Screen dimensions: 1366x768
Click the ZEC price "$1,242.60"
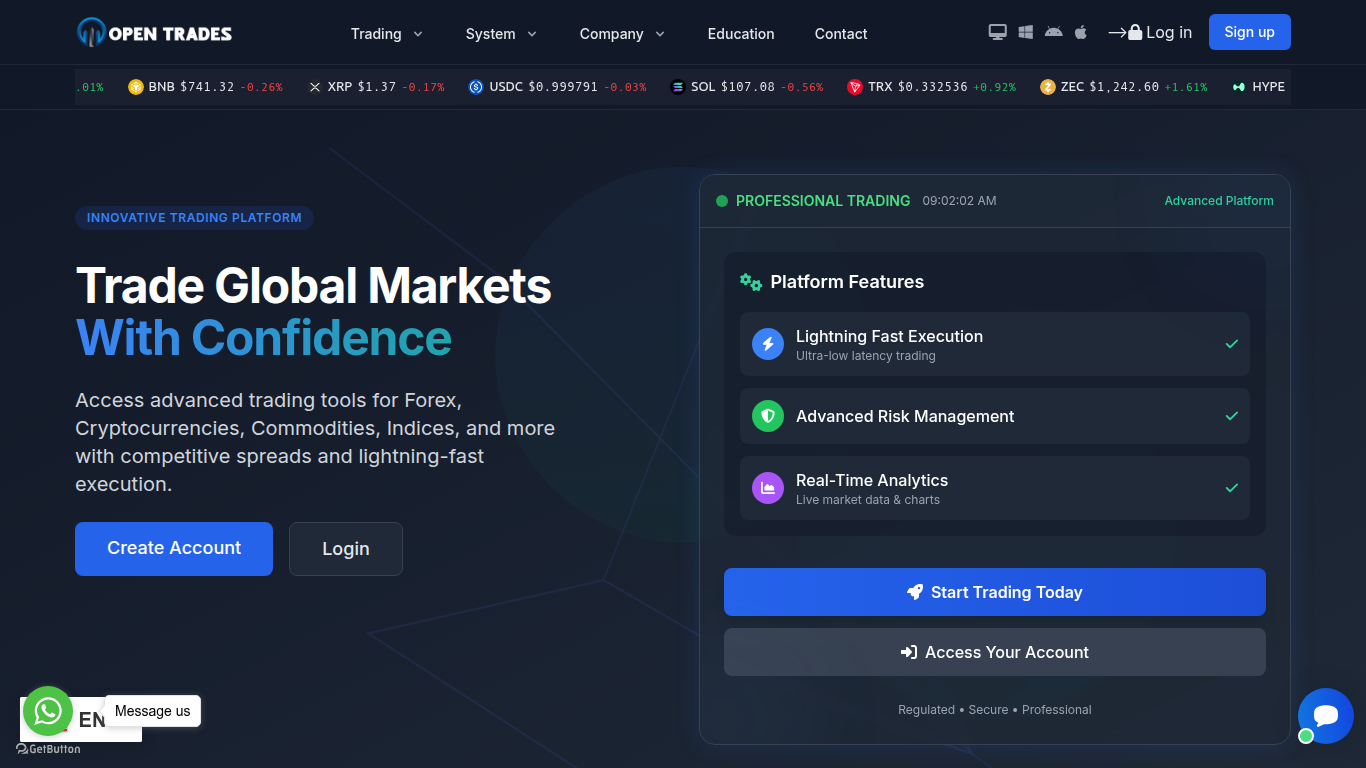point(1124,87)
